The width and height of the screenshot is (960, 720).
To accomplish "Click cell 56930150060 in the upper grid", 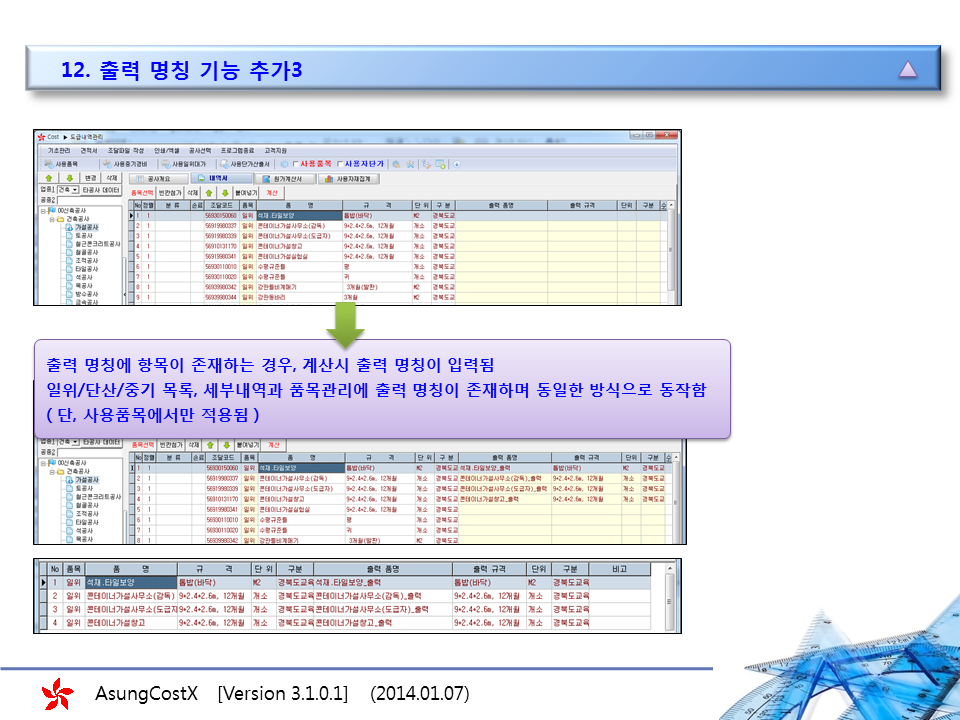I will (221, 216).
